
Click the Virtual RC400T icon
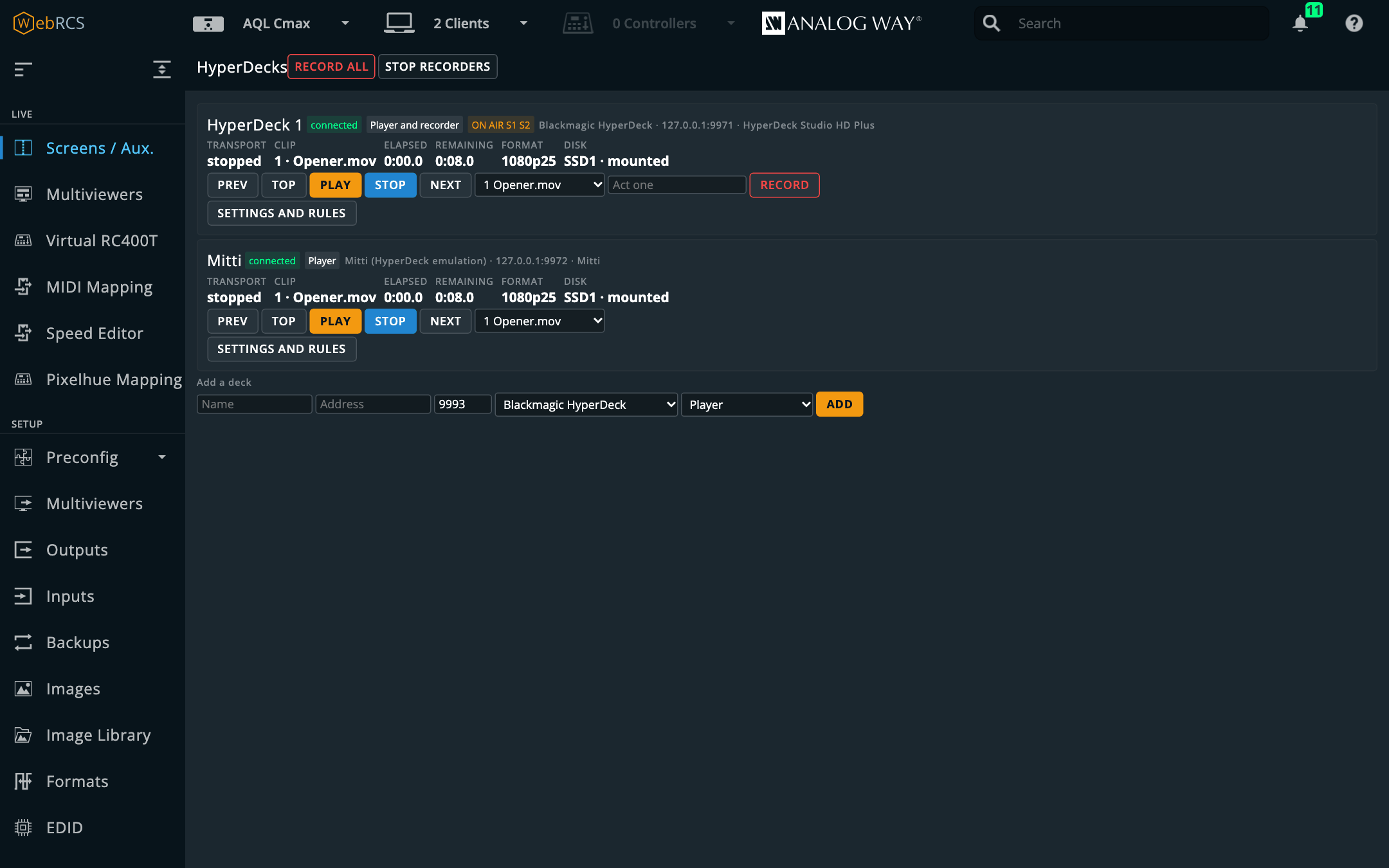coord(23,240)
